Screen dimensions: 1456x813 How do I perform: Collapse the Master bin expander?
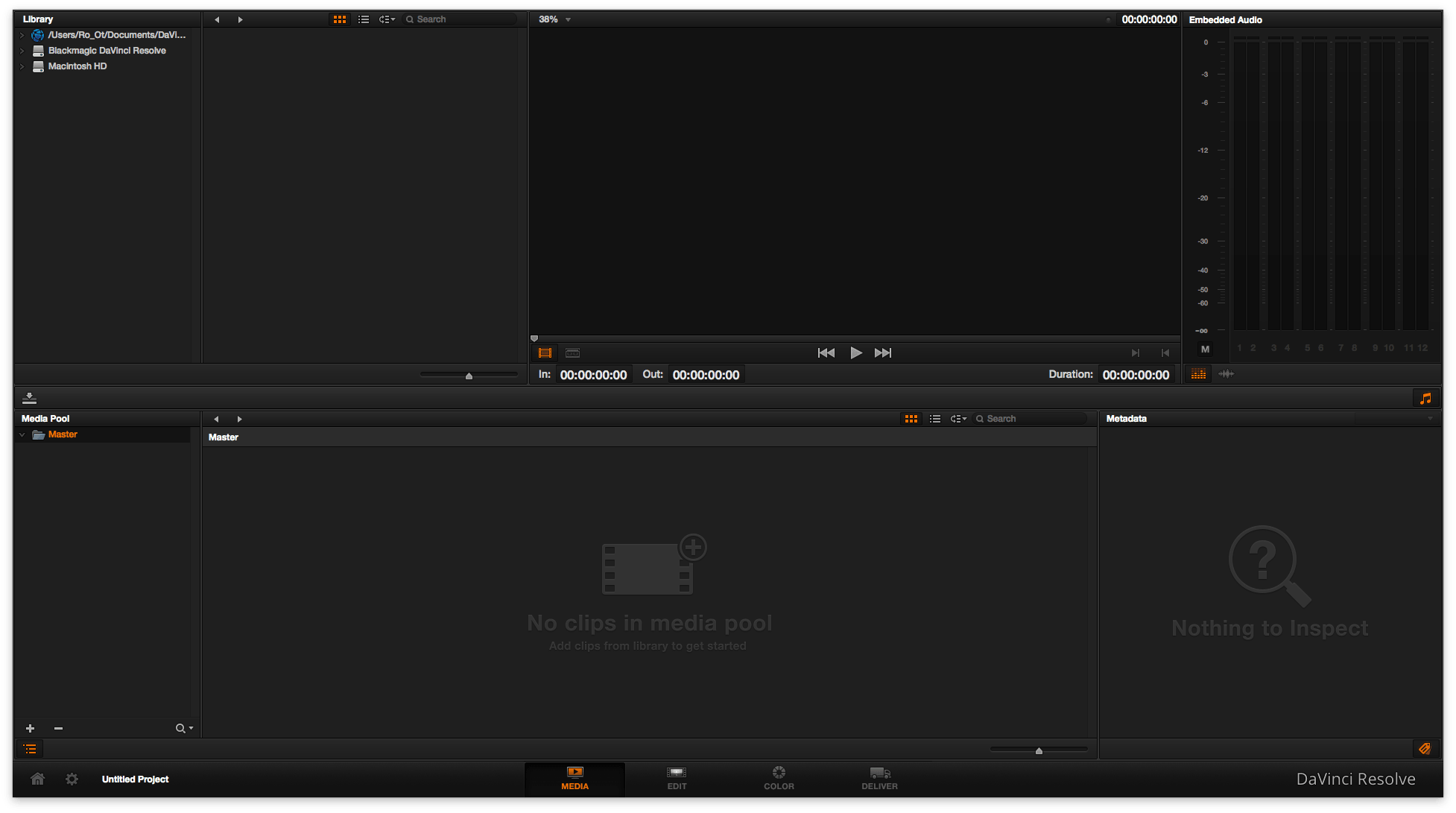22,434
